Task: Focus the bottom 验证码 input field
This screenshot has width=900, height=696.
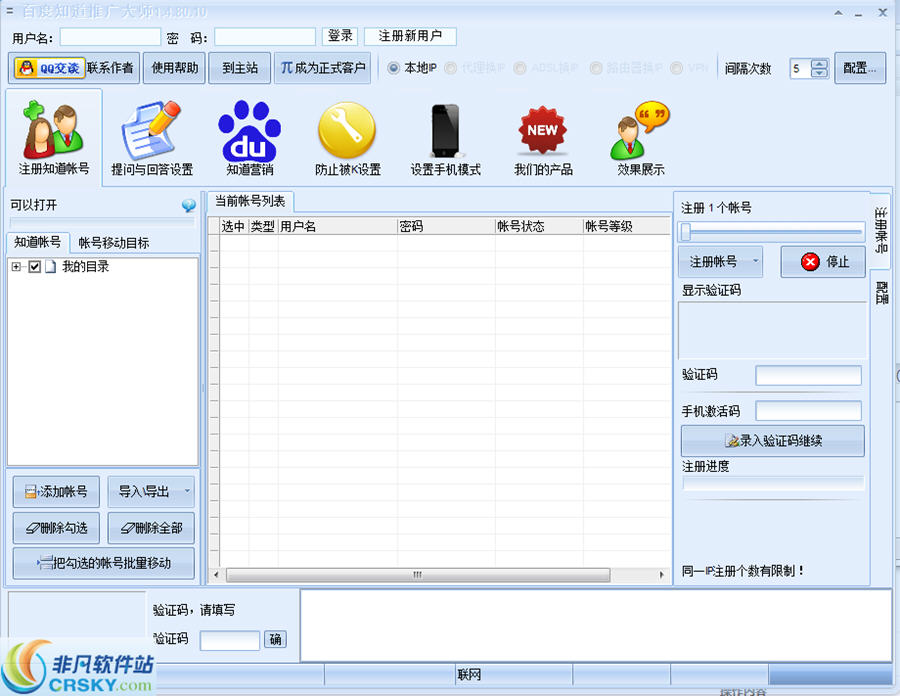Action: (x=230, y=640)
